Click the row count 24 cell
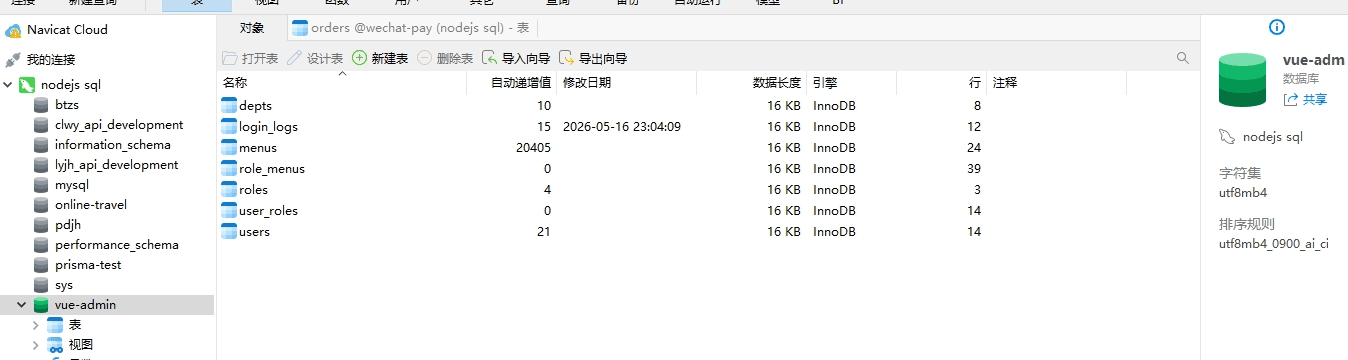 tap(974, 148)
